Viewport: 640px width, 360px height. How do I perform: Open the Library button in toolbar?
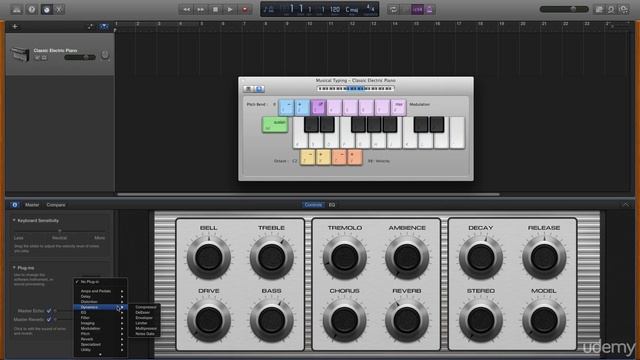(17, 9)
